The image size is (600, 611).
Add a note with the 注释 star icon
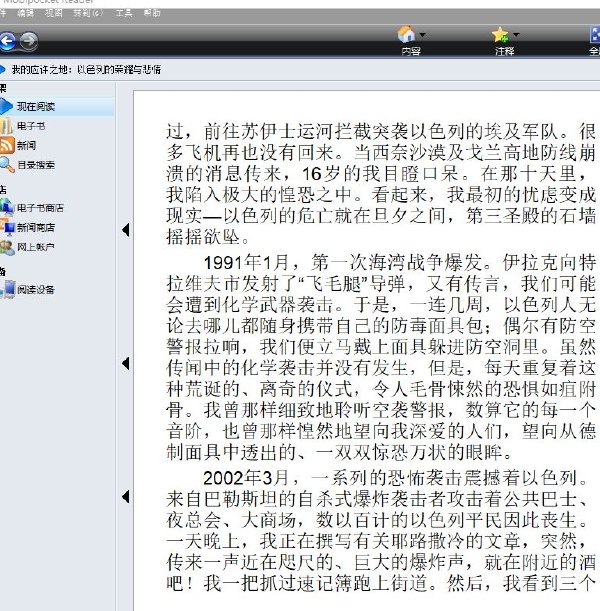pos(500,34)
